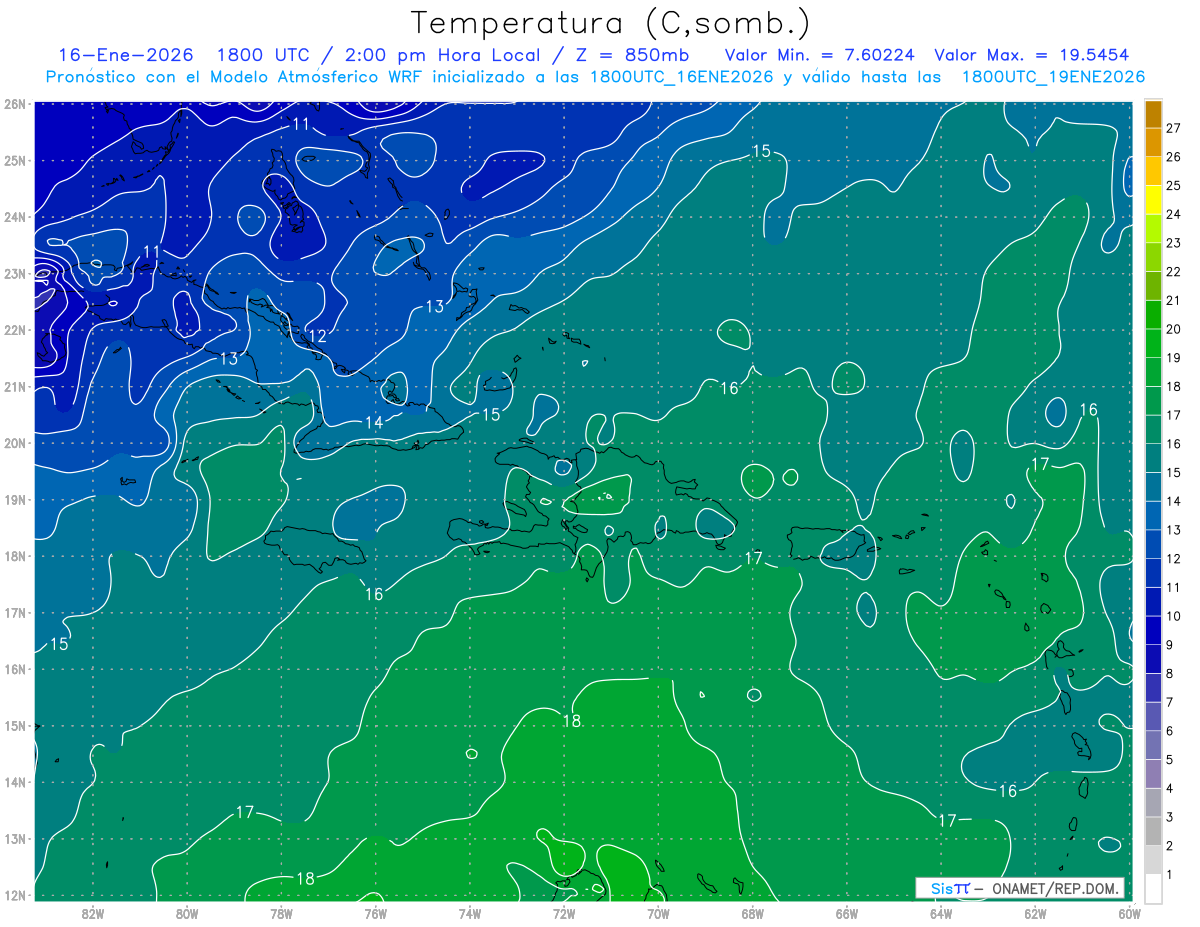Click the color legend value '8'

(1171, 673)
